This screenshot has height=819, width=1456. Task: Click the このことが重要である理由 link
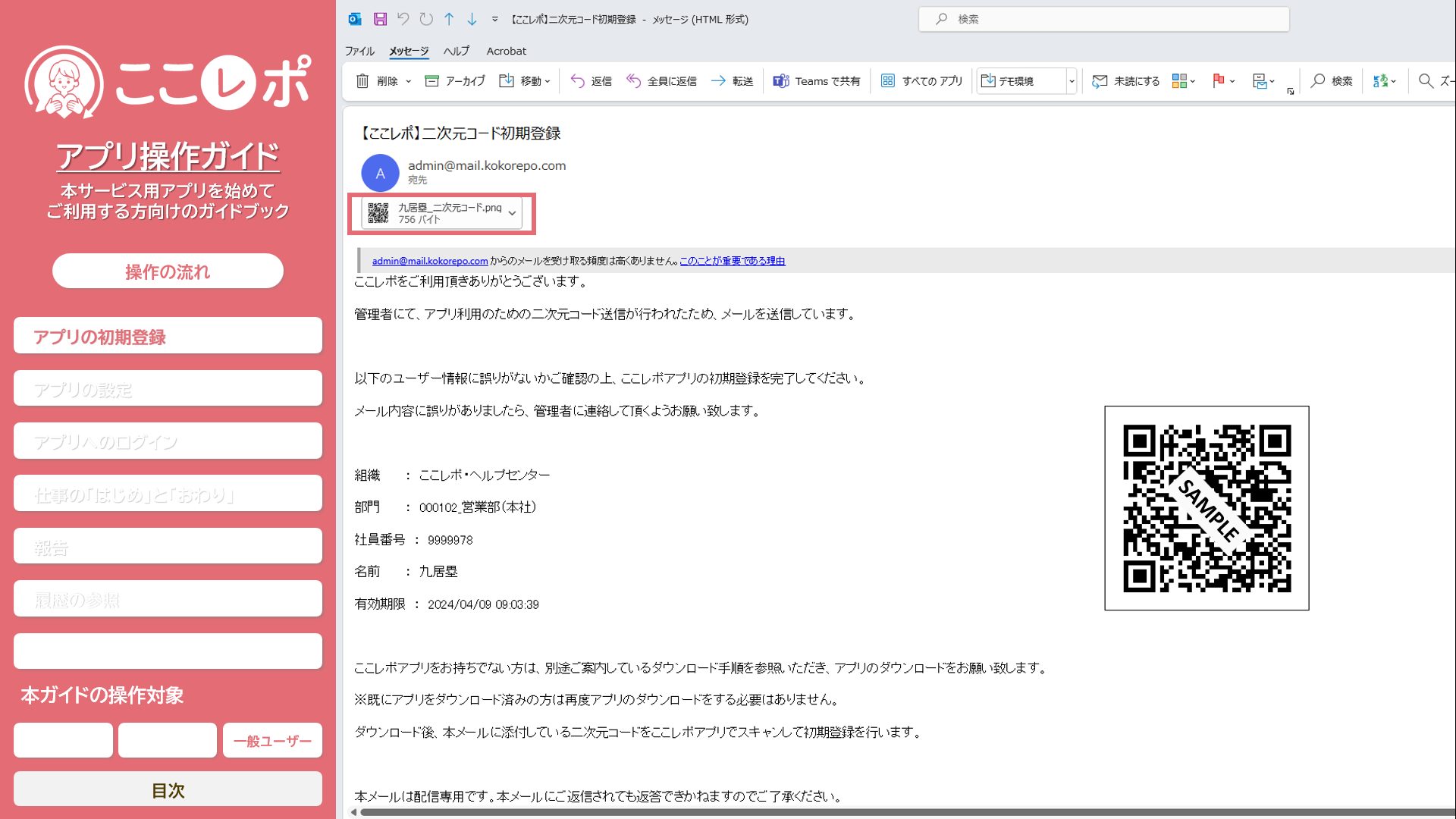[x=732, y=261]
